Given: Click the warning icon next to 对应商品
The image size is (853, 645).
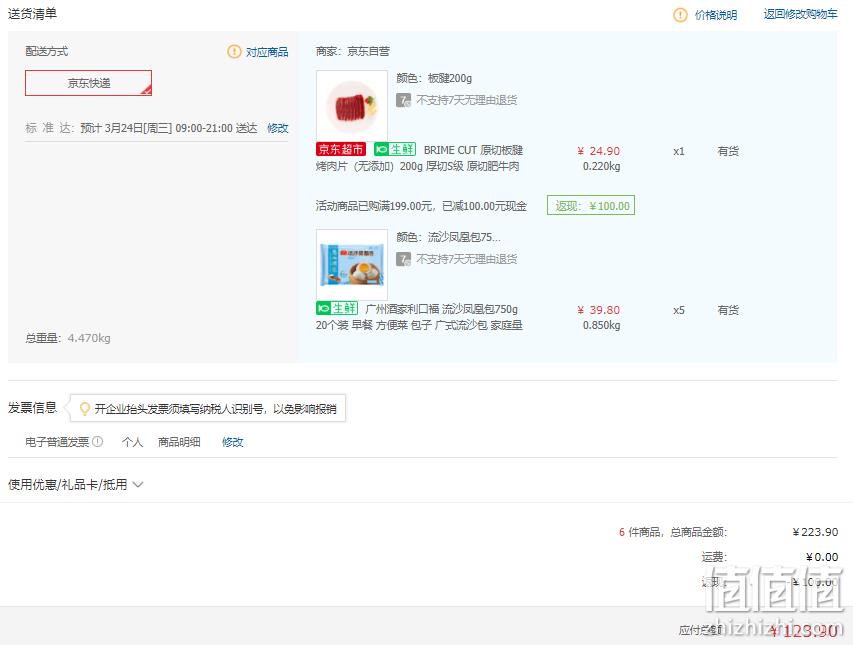Looking at the screenshot, I should click(234, 52).
